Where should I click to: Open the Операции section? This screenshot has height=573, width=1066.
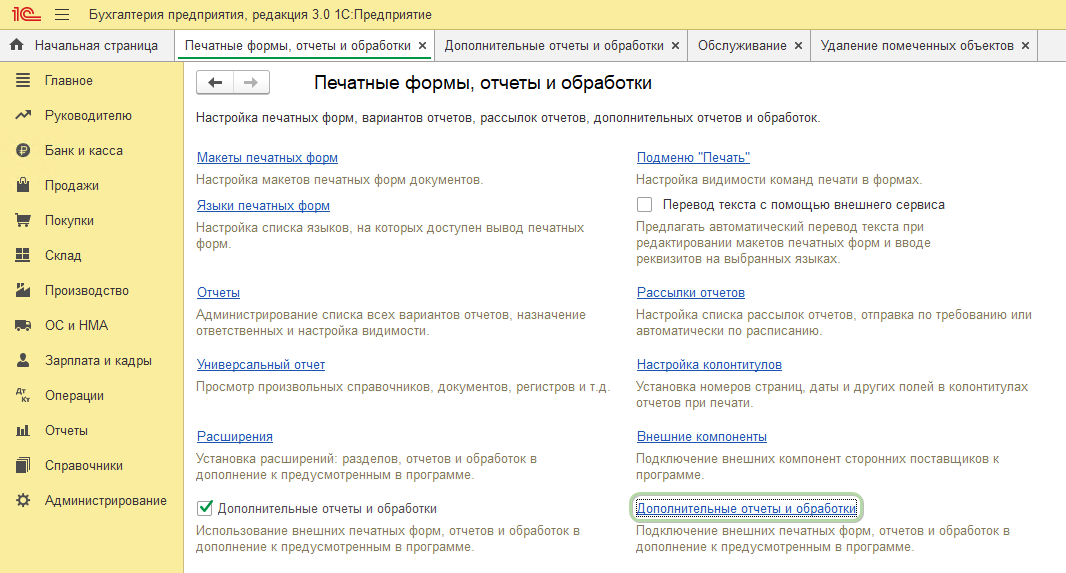74,396
